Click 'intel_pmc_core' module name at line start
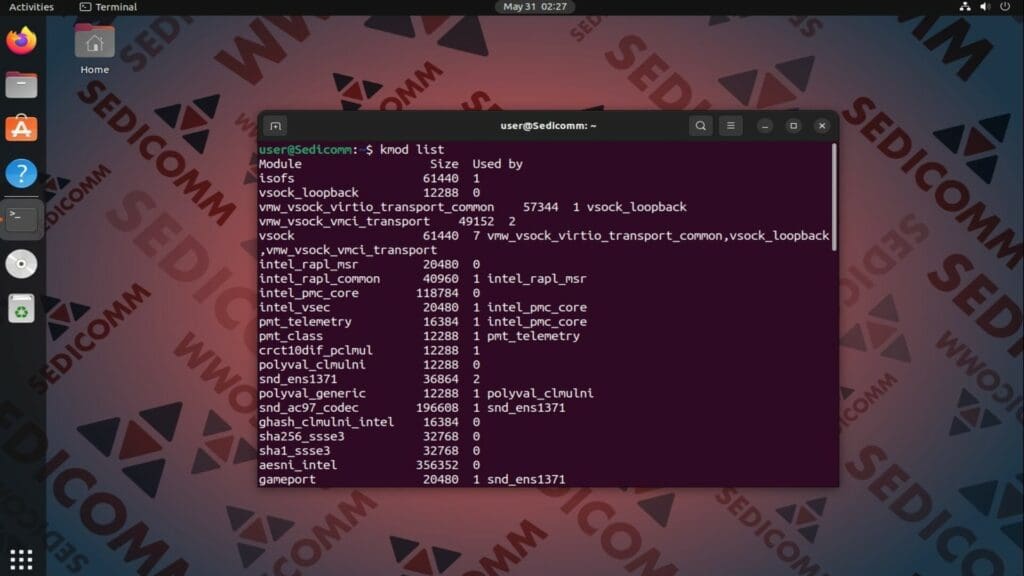 pos(308,293)
